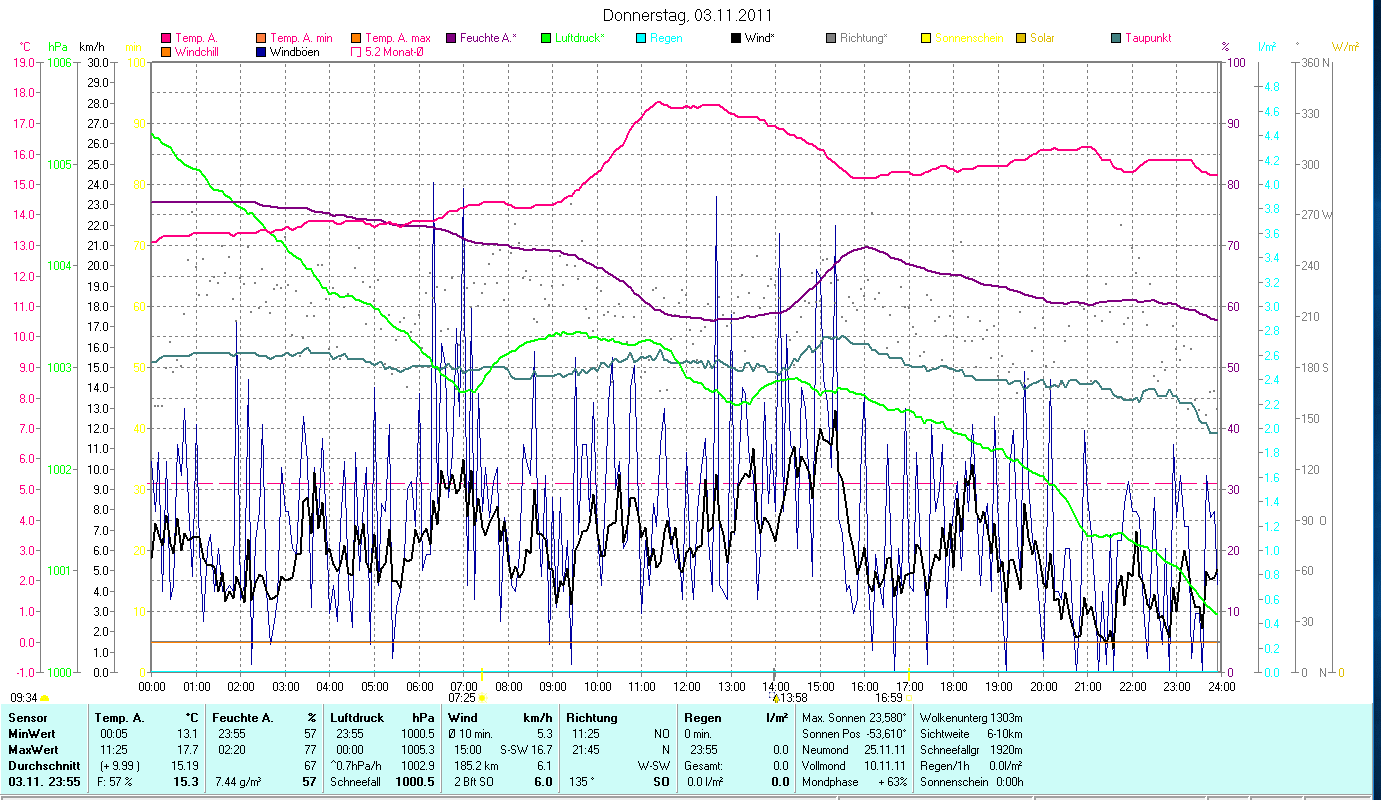Select the green Luftdruck* legend square
1381x800 pixels.
[x=546, y=38]
